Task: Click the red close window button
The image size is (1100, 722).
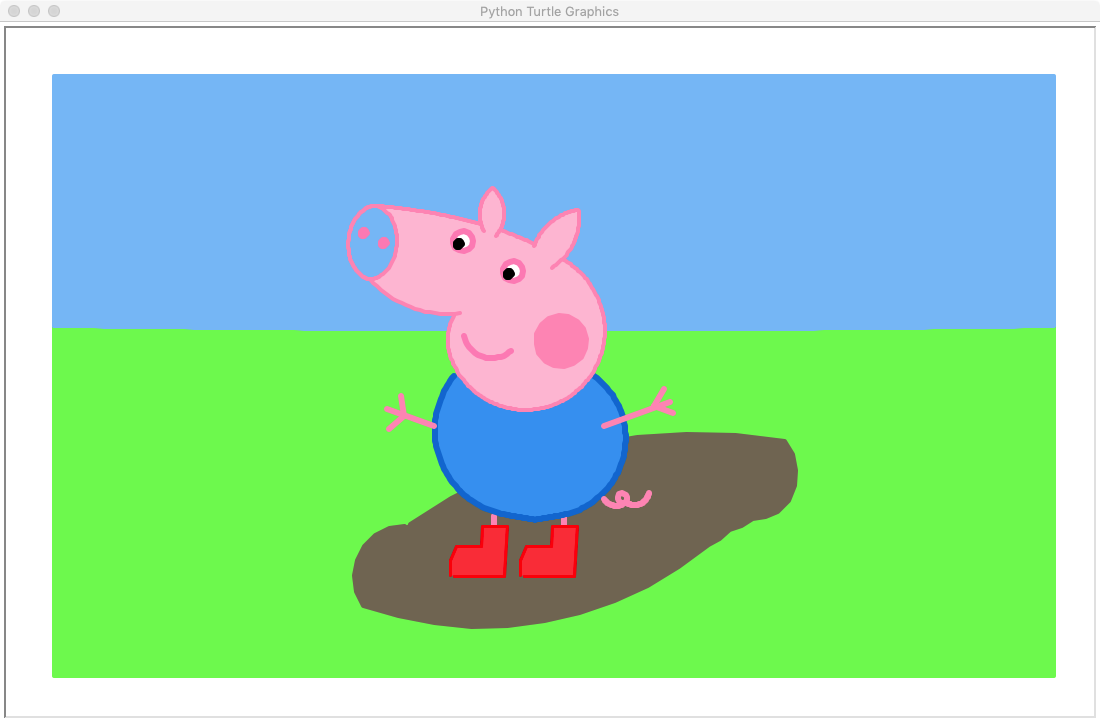Action: pyautogui.click(x=14, y=11)
